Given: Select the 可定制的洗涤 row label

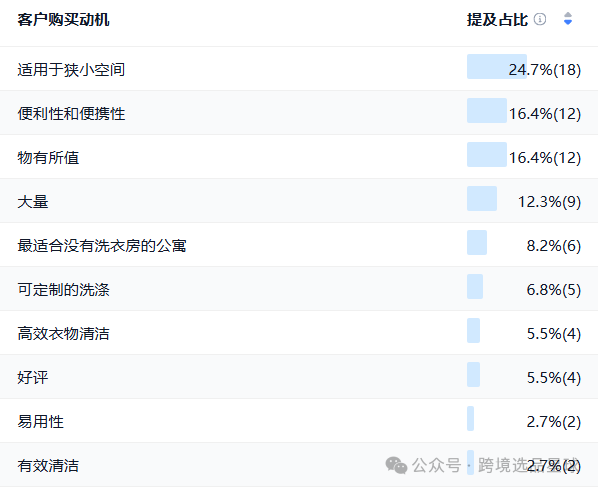Looking at the screenshot, I should [63, 290].
